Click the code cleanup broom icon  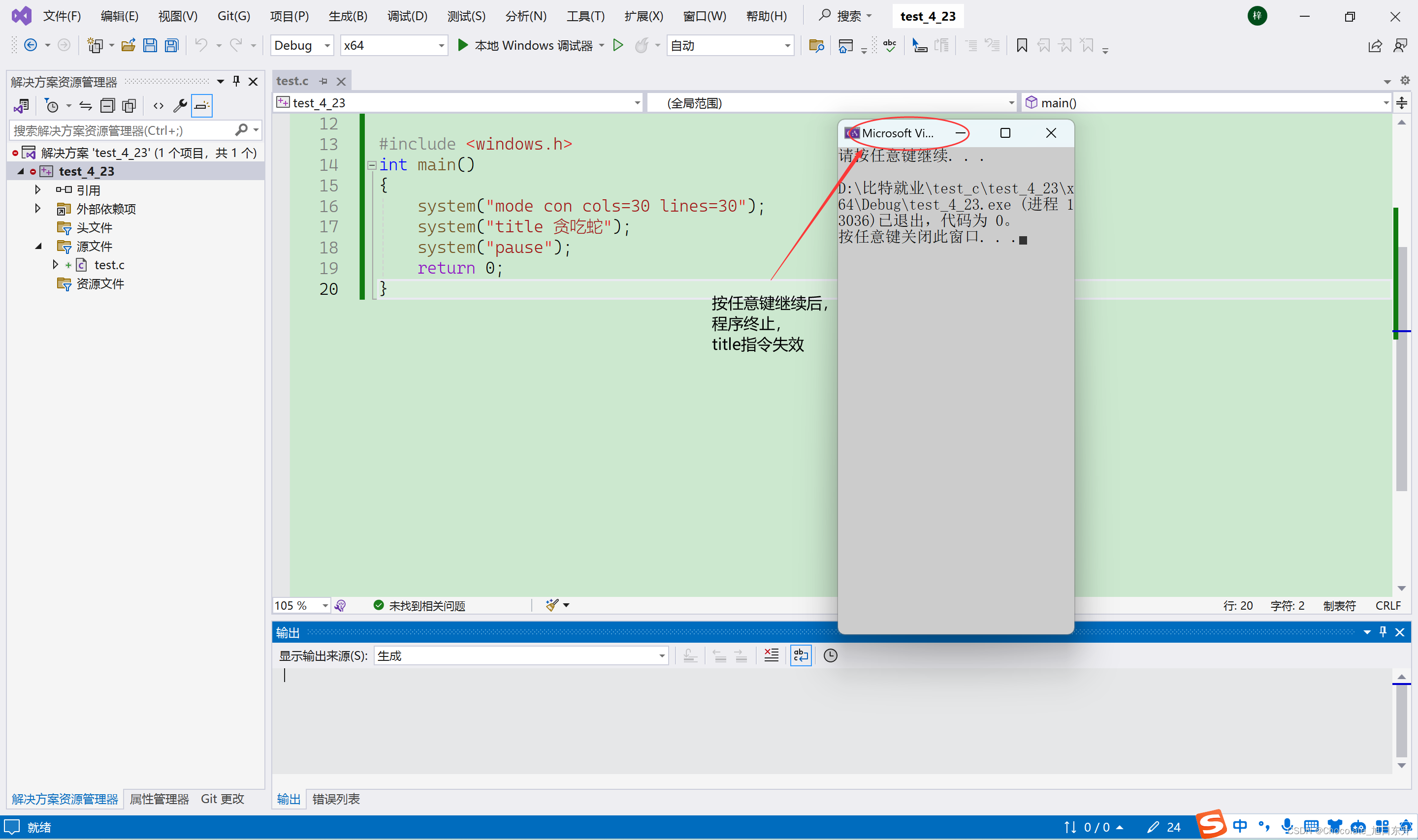coord(552,605)
